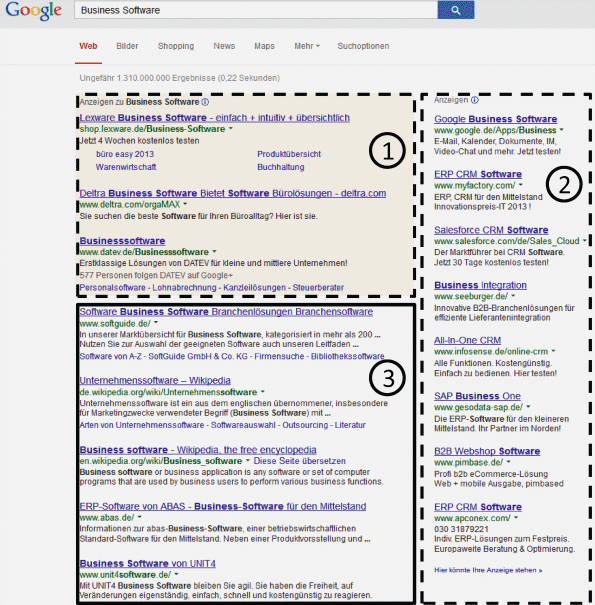
Task: Open Softguide 'Branchenlösungen Branchensoftware' result
Action: coord(226,312)
